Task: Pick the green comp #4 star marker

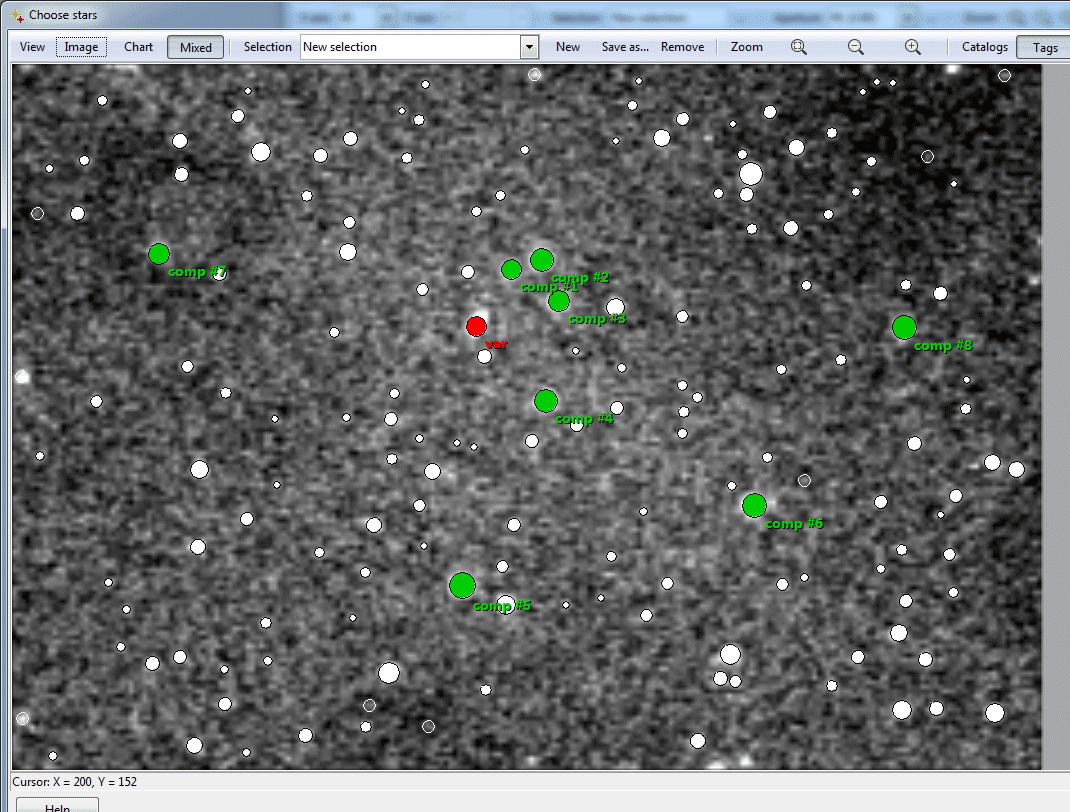Action: point(545,401)
